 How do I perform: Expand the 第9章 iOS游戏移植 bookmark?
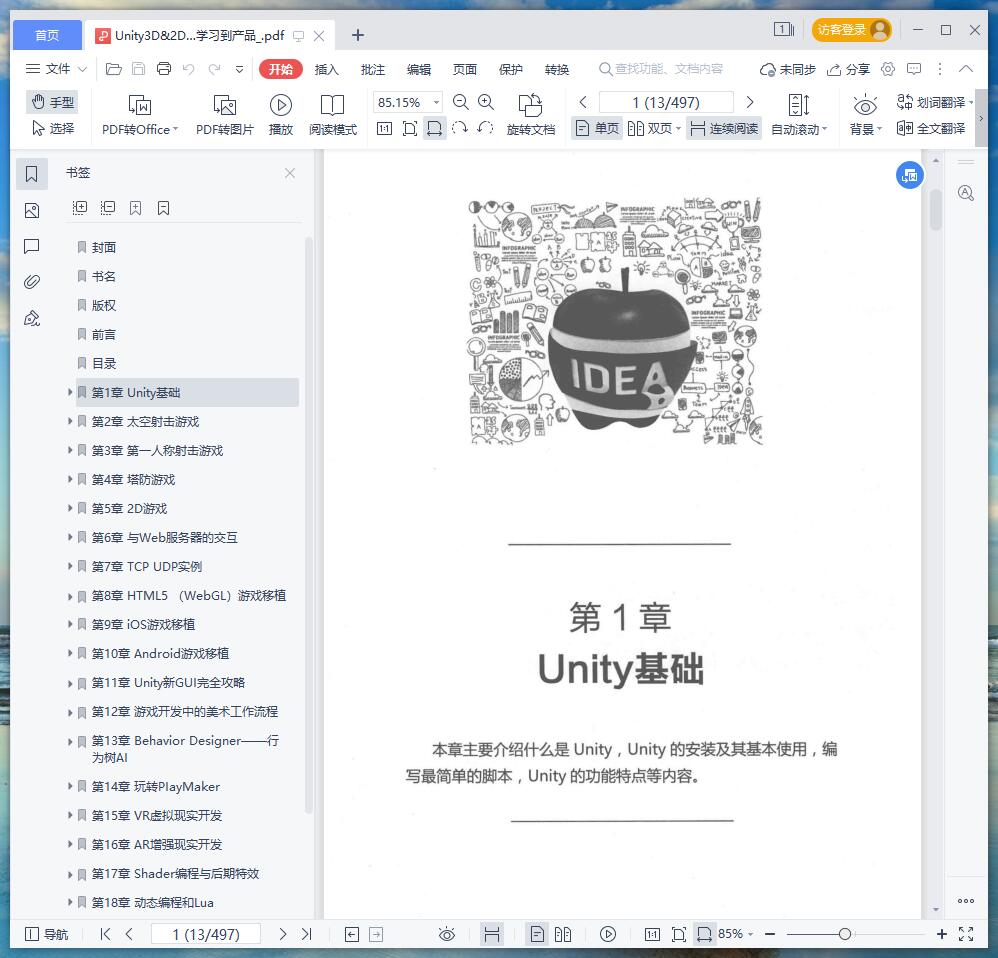pos(70,624)
